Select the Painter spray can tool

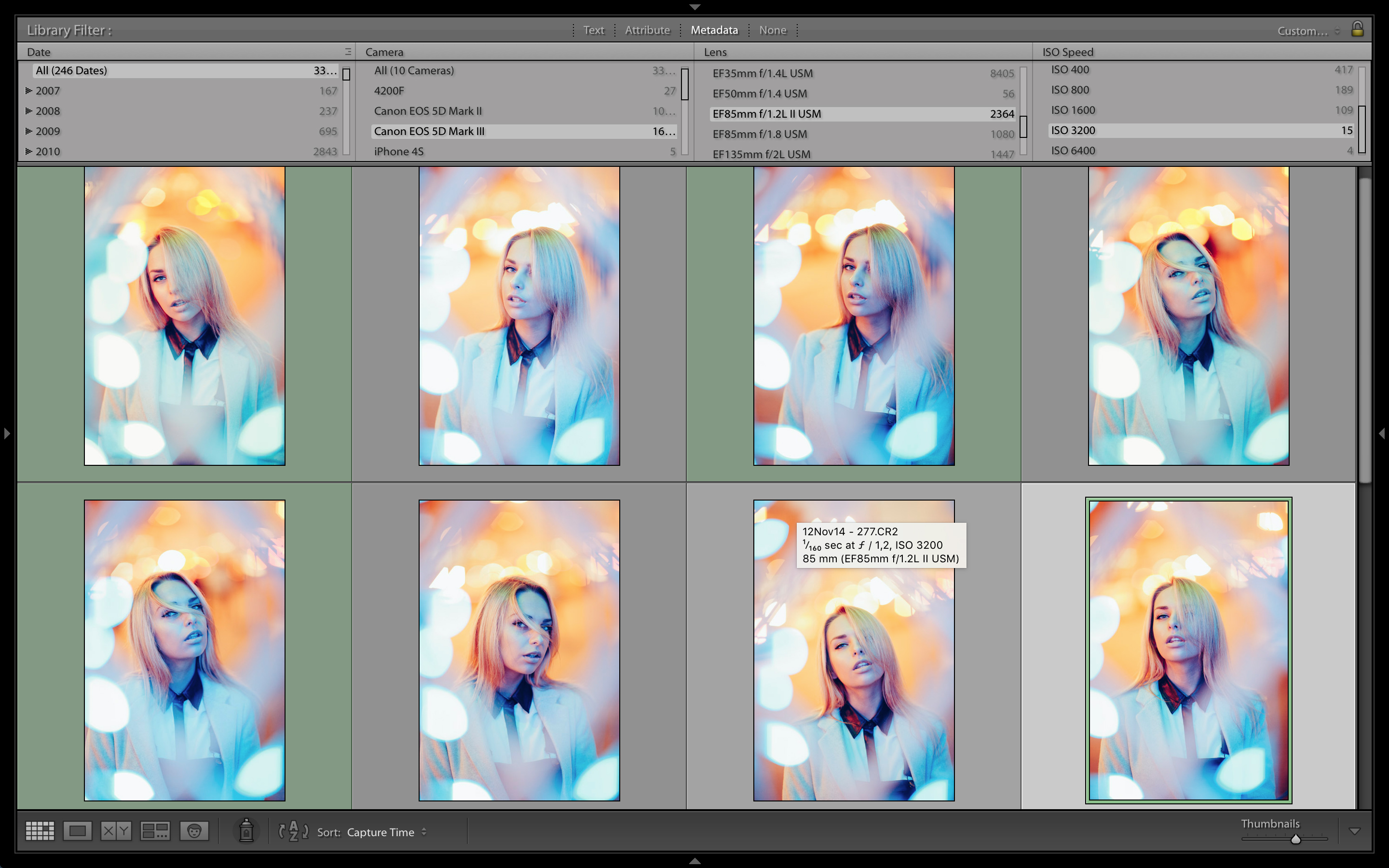point(246,831)
